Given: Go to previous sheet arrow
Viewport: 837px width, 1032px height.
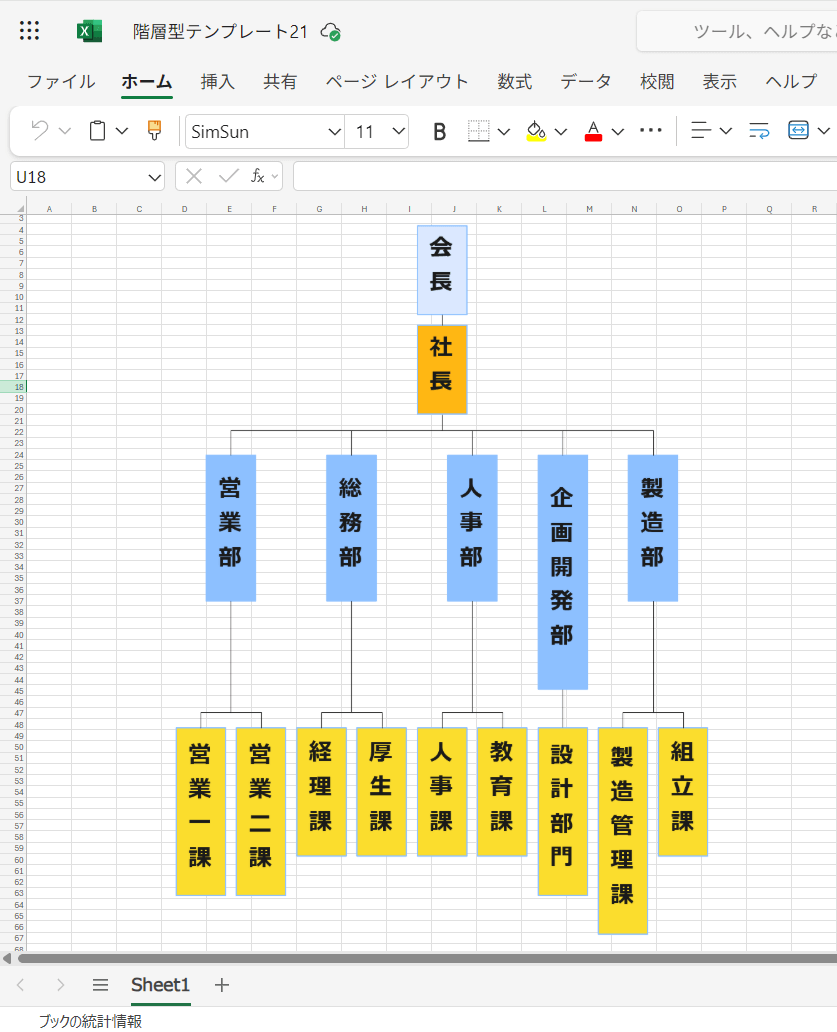Looking at the screenshot, I should coord(20,985).
